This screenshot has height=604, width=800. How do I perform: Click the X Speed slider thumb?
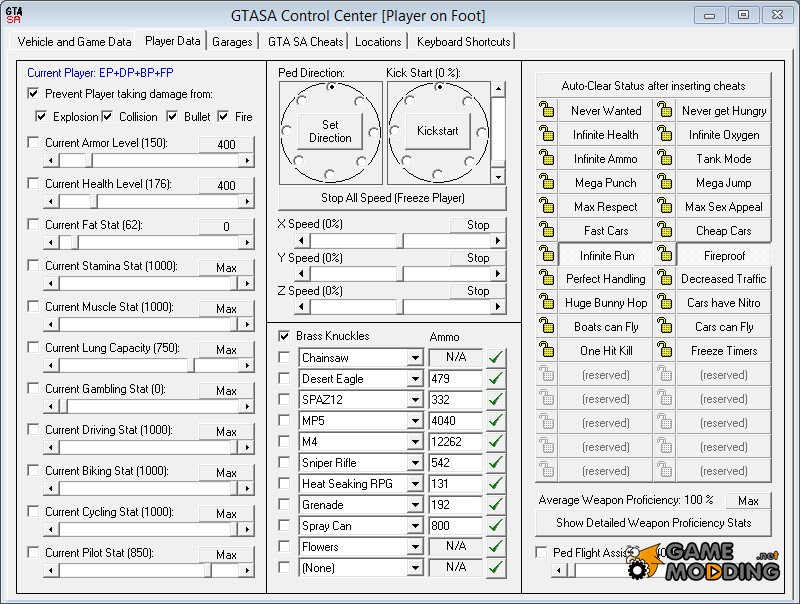399,240
